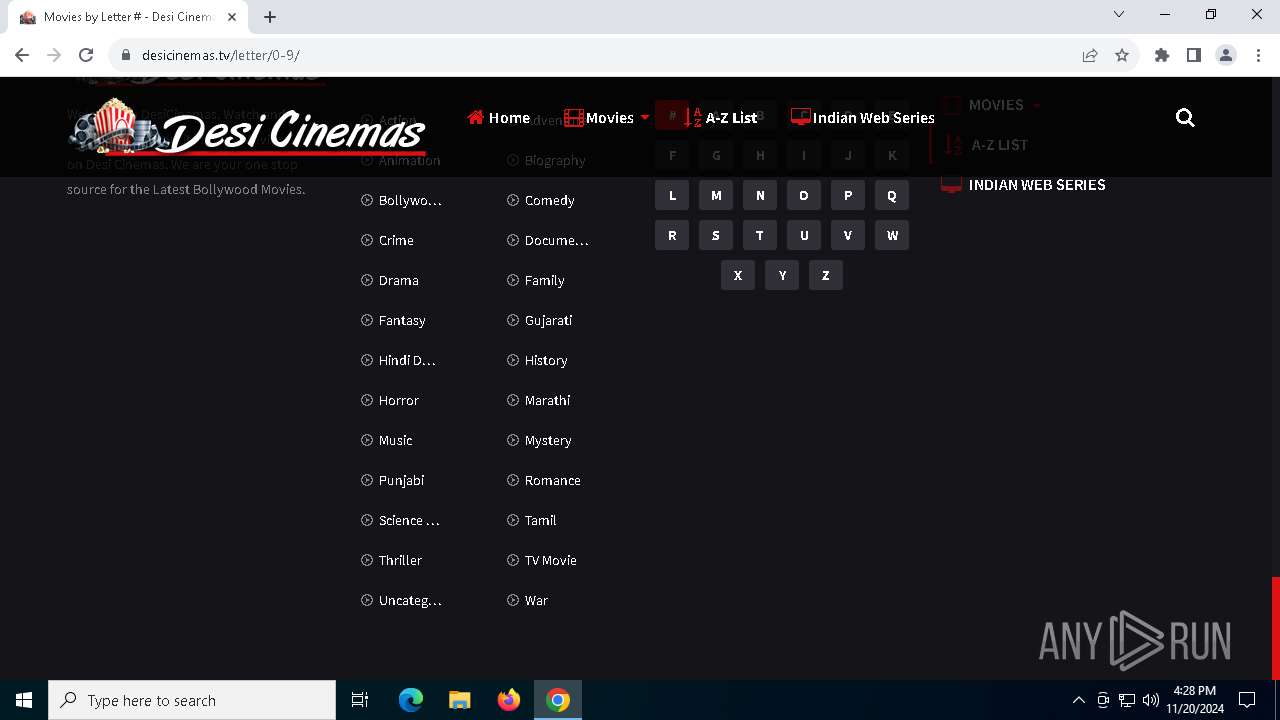Image resolution: width=1280 pixels, height=720 pixels.
Task: Choose letter W in A-Z grid
Action: [892, 236]
